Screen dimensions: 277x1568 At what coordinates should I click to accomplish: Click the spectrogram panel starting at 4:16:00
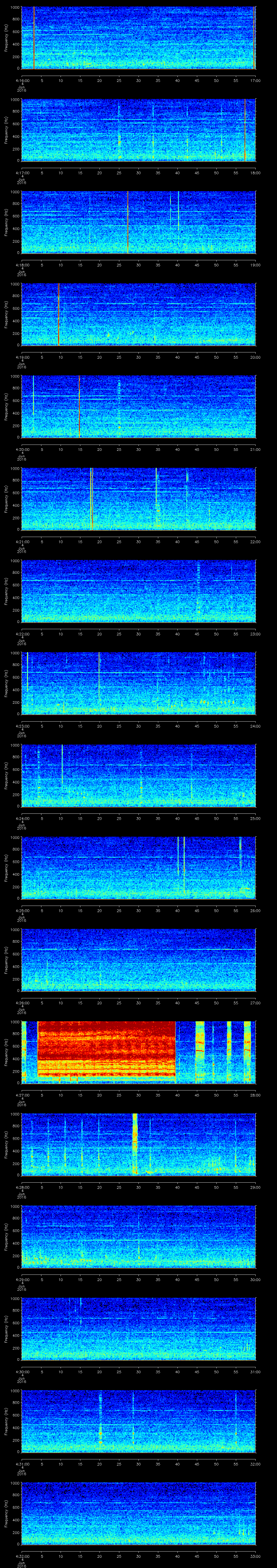click(x=138, y=38)
